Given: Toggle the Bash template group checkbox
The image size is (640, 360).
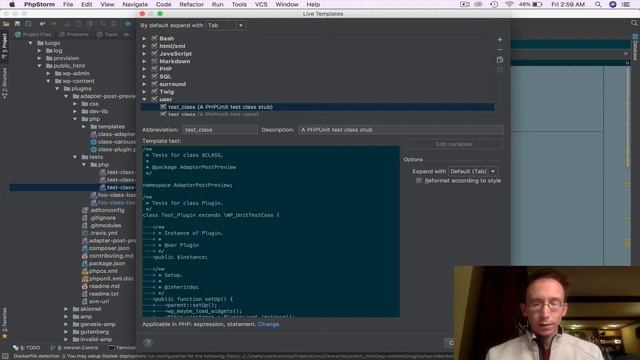Looking at the screenshot, I should pyautogui.click(x=154, y=38).
